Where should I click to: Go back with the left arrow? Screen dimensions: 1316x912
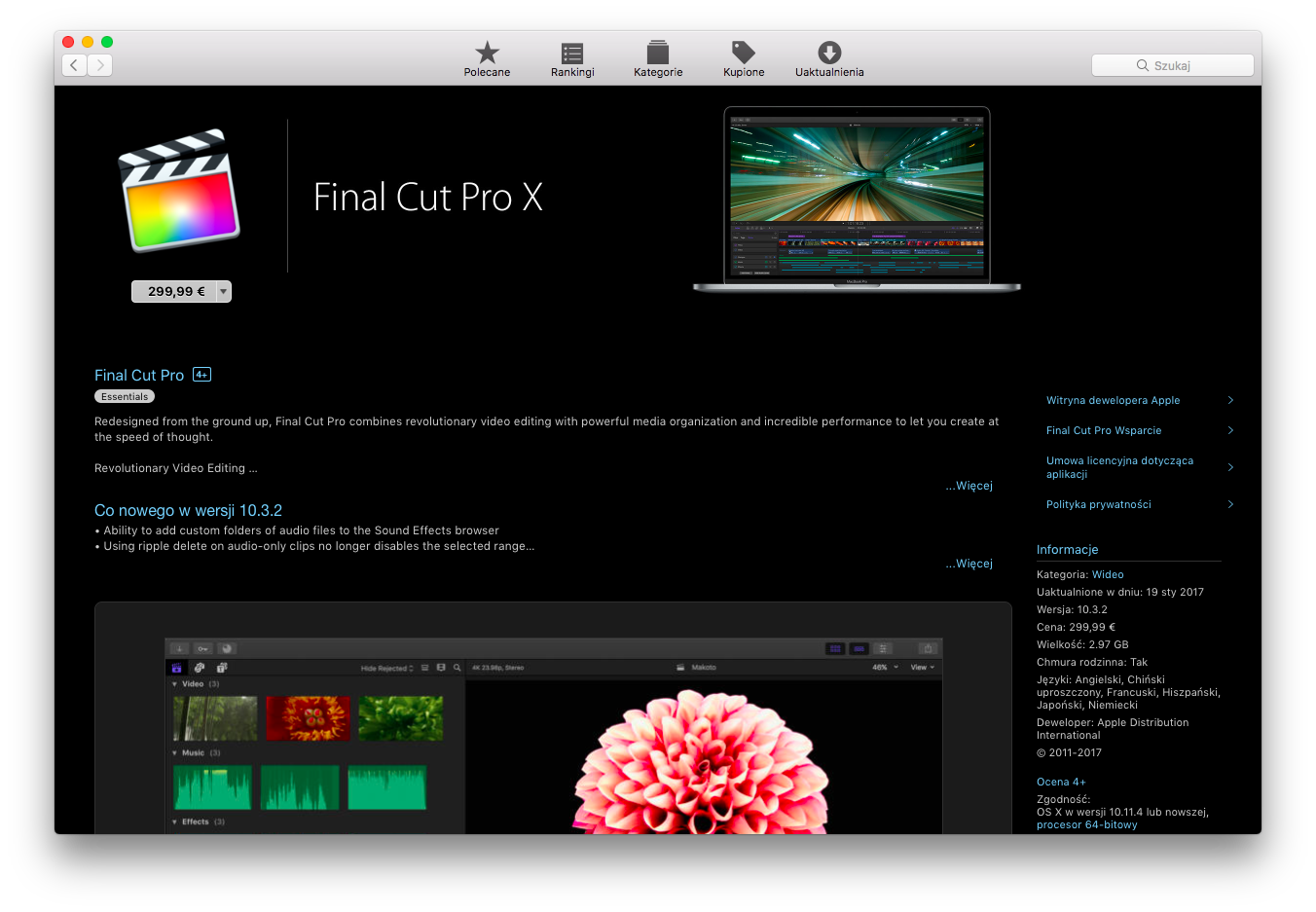75,65
